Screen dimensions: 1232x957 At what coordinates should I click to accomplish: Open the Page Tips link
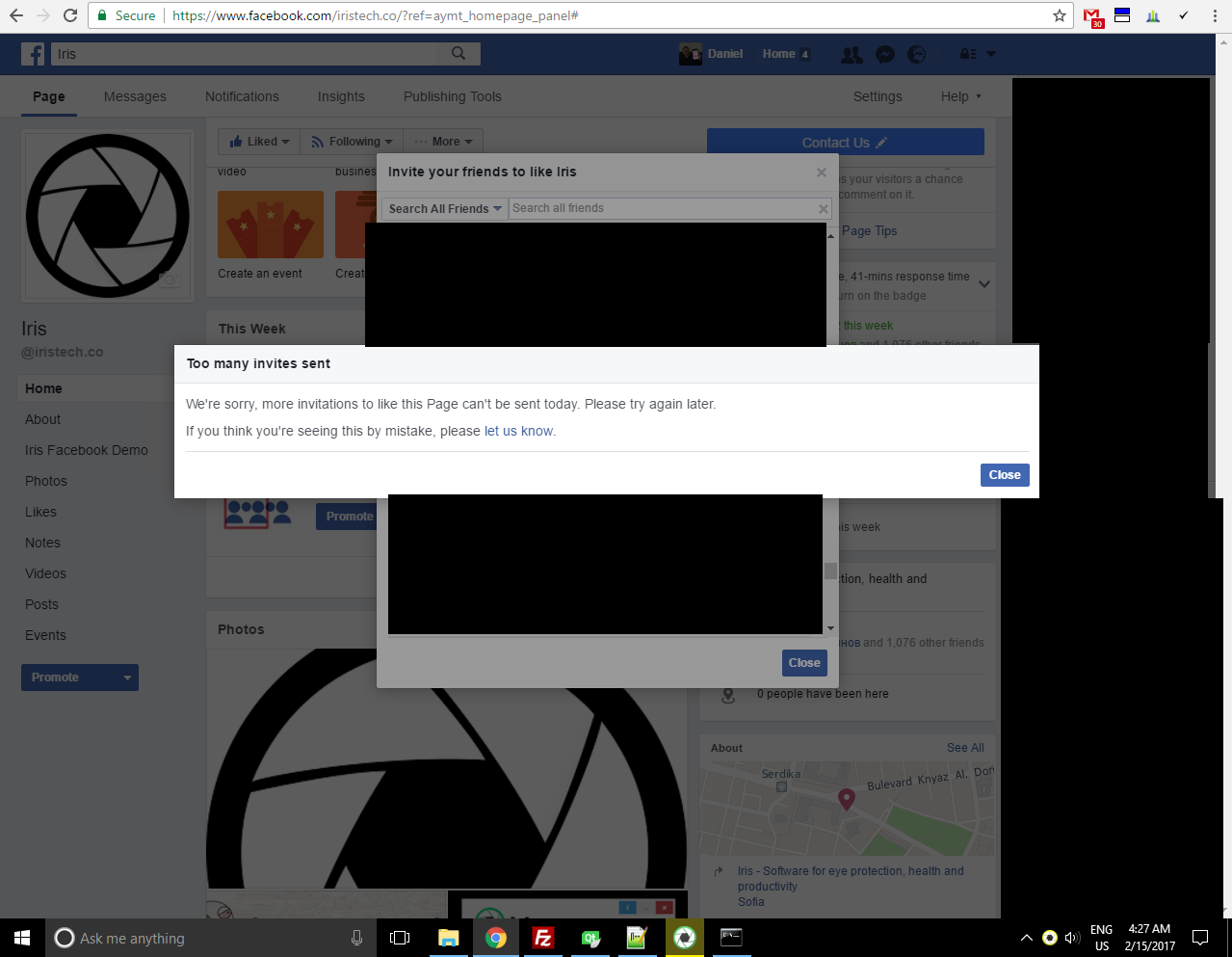pos(869,230)
